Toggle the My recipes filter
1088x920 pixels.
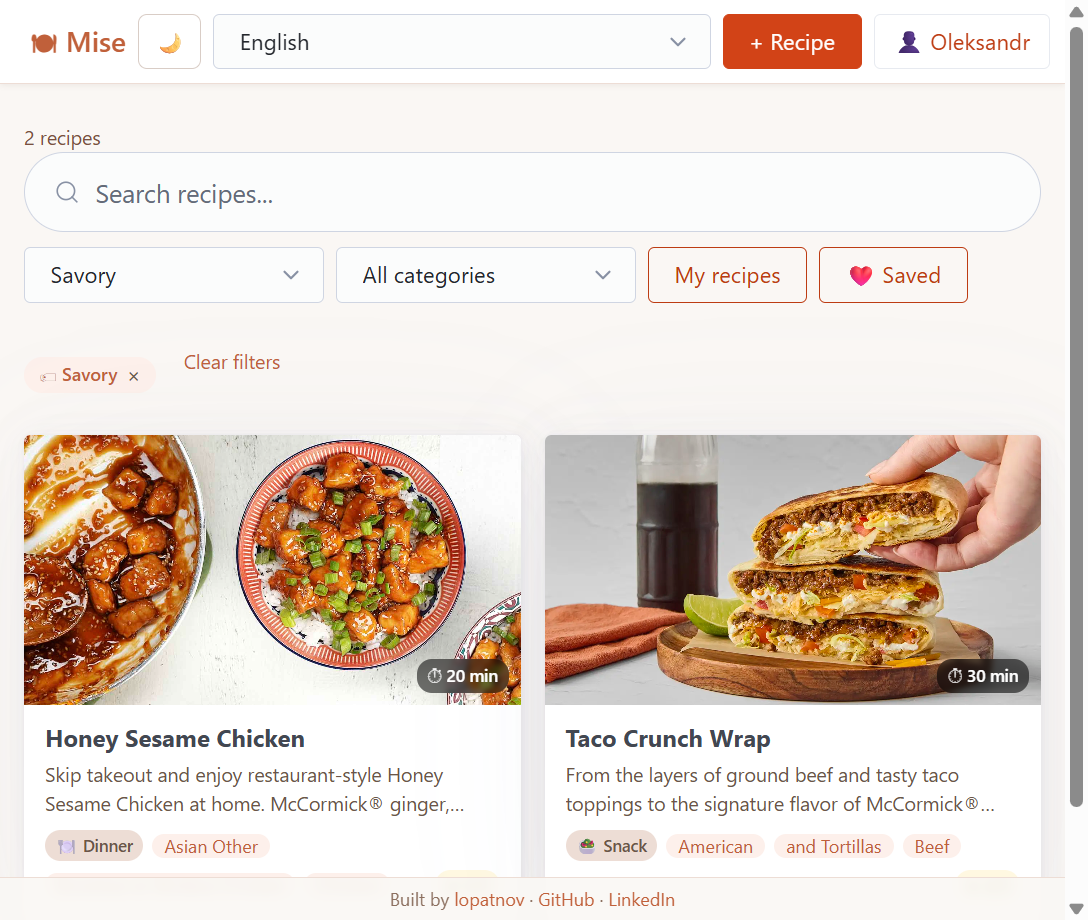(727, 275)
